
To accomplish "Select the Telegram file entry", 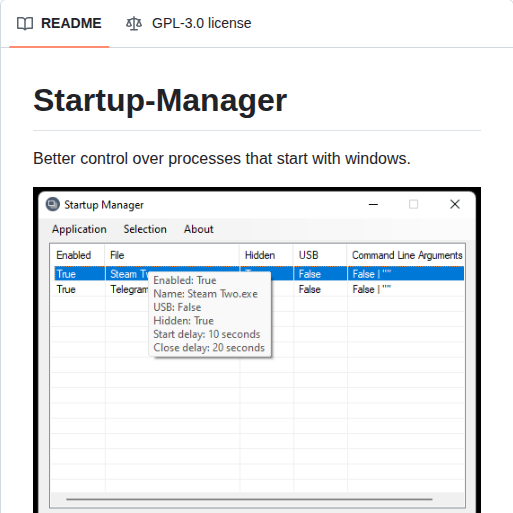I will (x=129, y=289).
